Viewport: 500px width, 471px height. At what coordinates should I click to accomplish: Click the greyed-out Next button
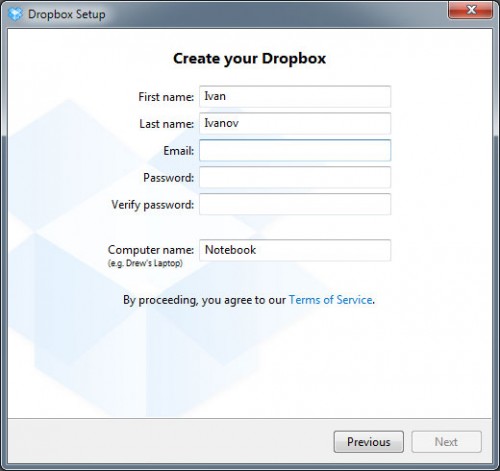[x=446, y=442]
